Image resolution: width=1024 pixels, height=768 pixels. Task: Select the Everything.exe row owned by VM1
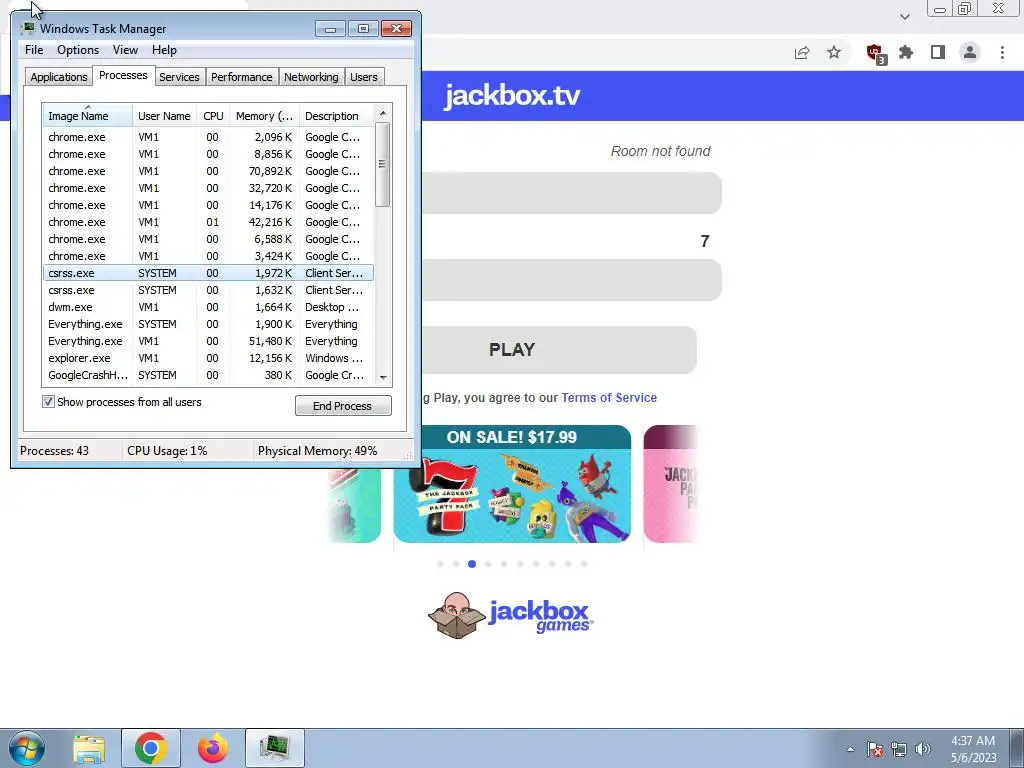(208, 341)
